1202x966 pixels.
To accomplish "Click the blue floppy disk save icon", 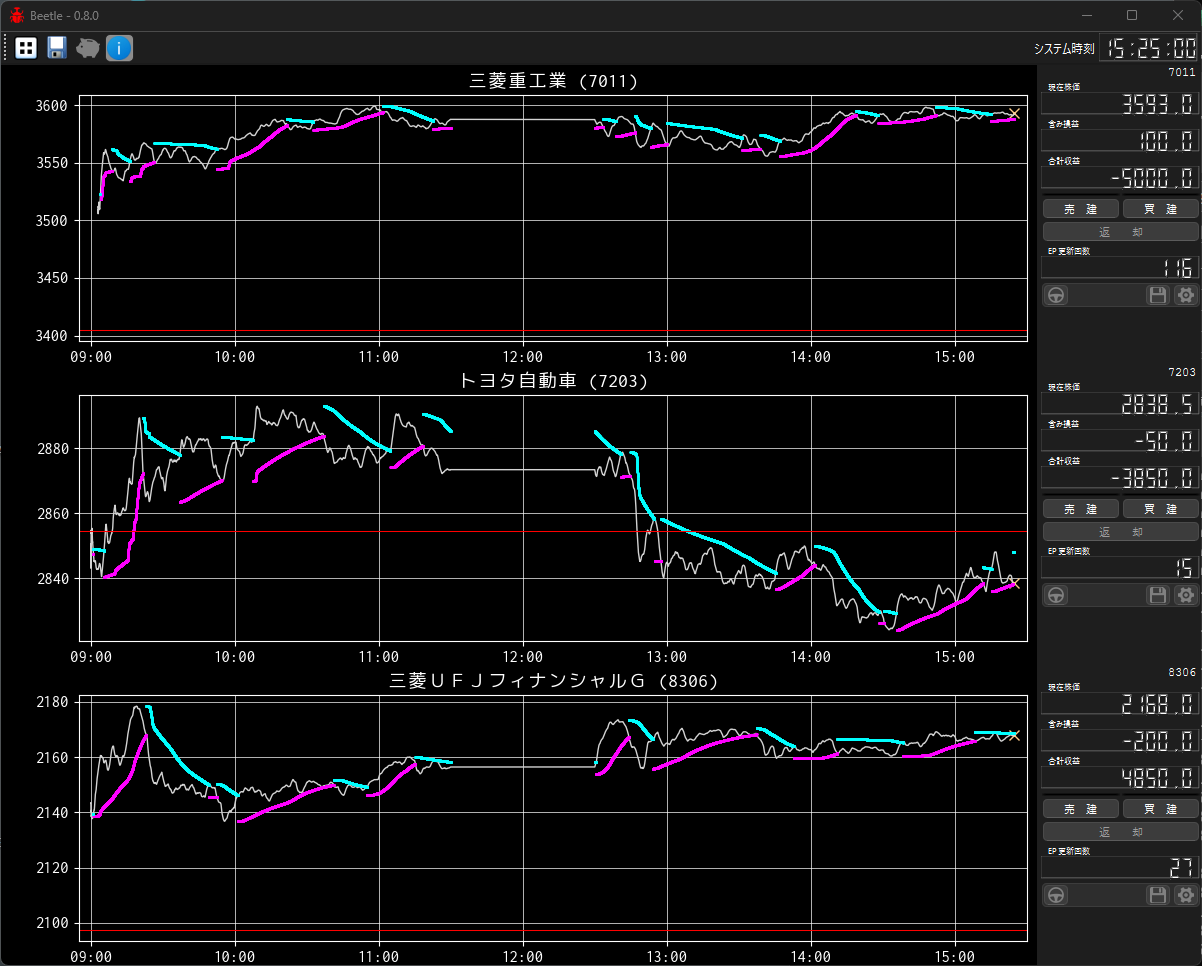I will 57,47.
